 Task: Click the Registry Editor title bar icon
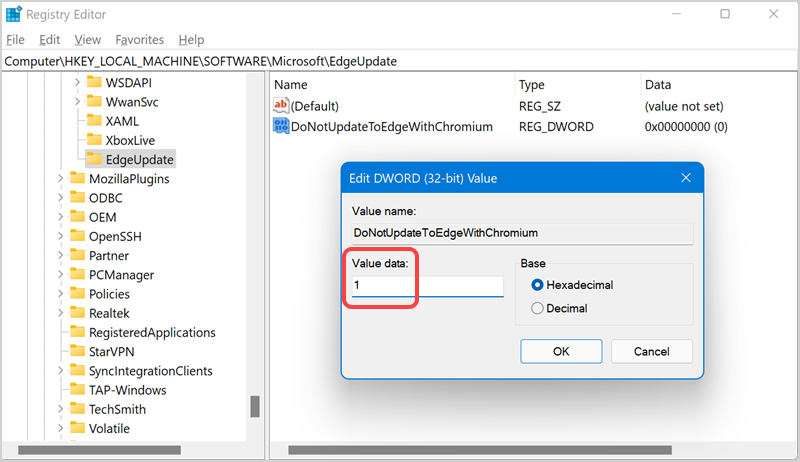pos(13,14)
